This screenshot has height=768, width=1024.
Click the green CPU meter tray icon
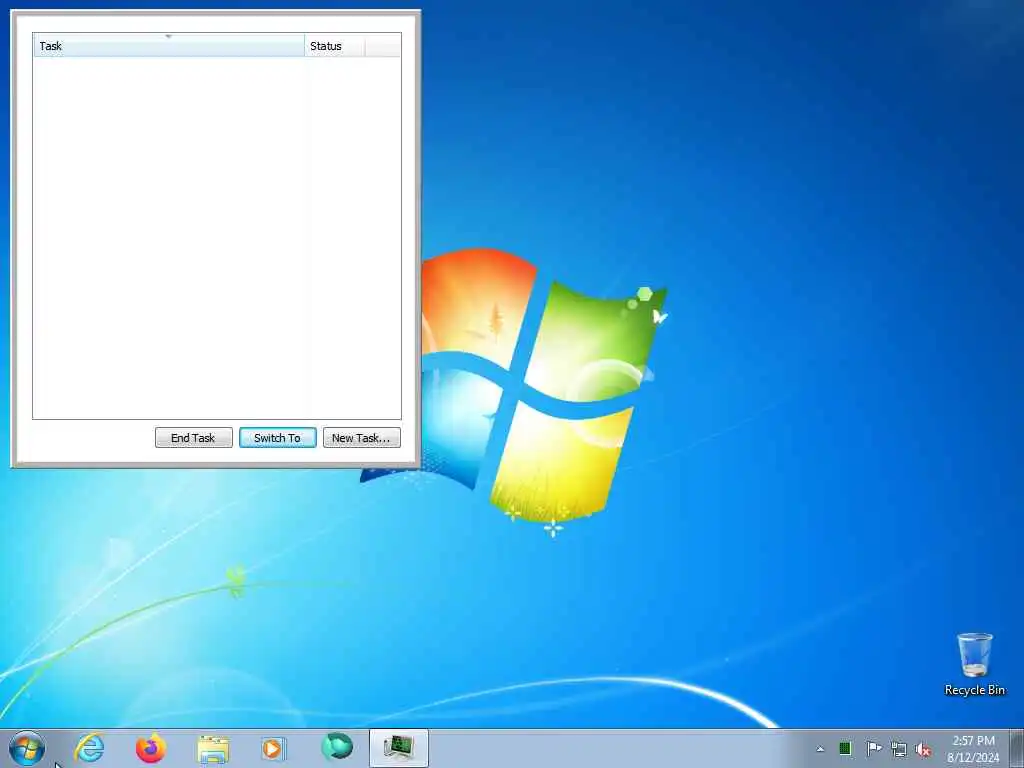(x=845, y=748)
